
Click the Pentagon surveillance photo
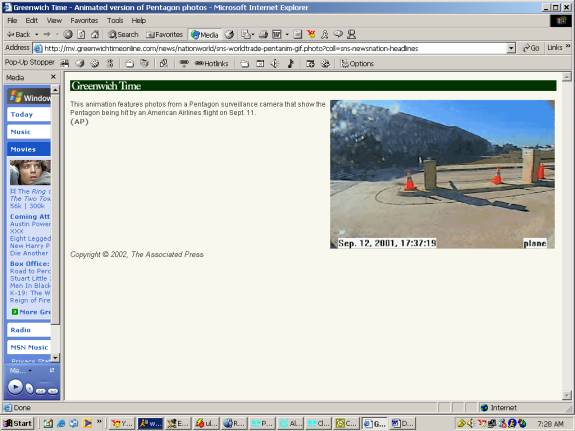[442, 174]
